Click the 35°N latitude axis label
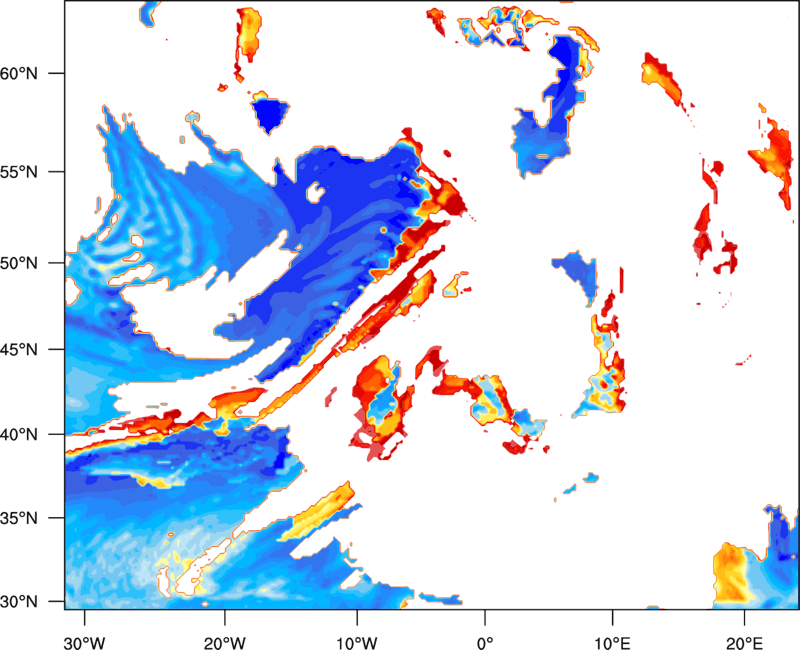This screenshot has height=650, width=800. pos(19,518)
